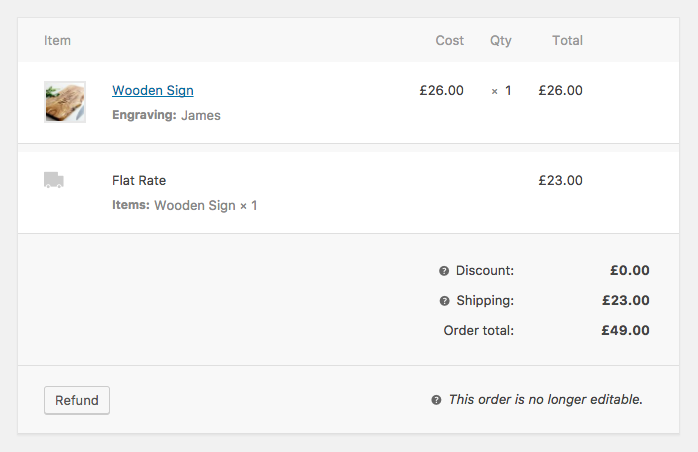Image resolution: width=698 pixels, height=452 pixels.
Task: Open the Wooden Sign product link
Action: coord(153,91)
